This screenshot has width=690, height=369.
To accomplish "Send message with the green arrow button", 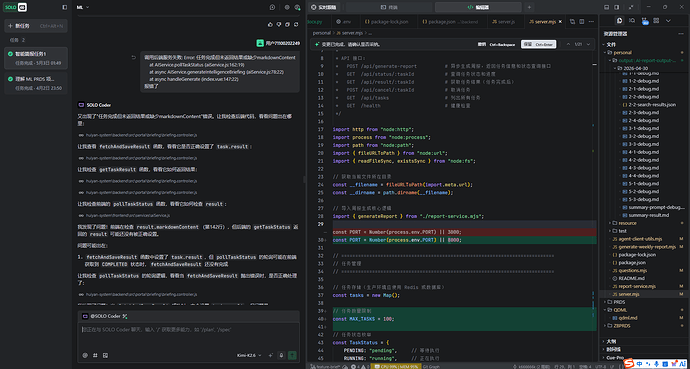I will 292,355.
